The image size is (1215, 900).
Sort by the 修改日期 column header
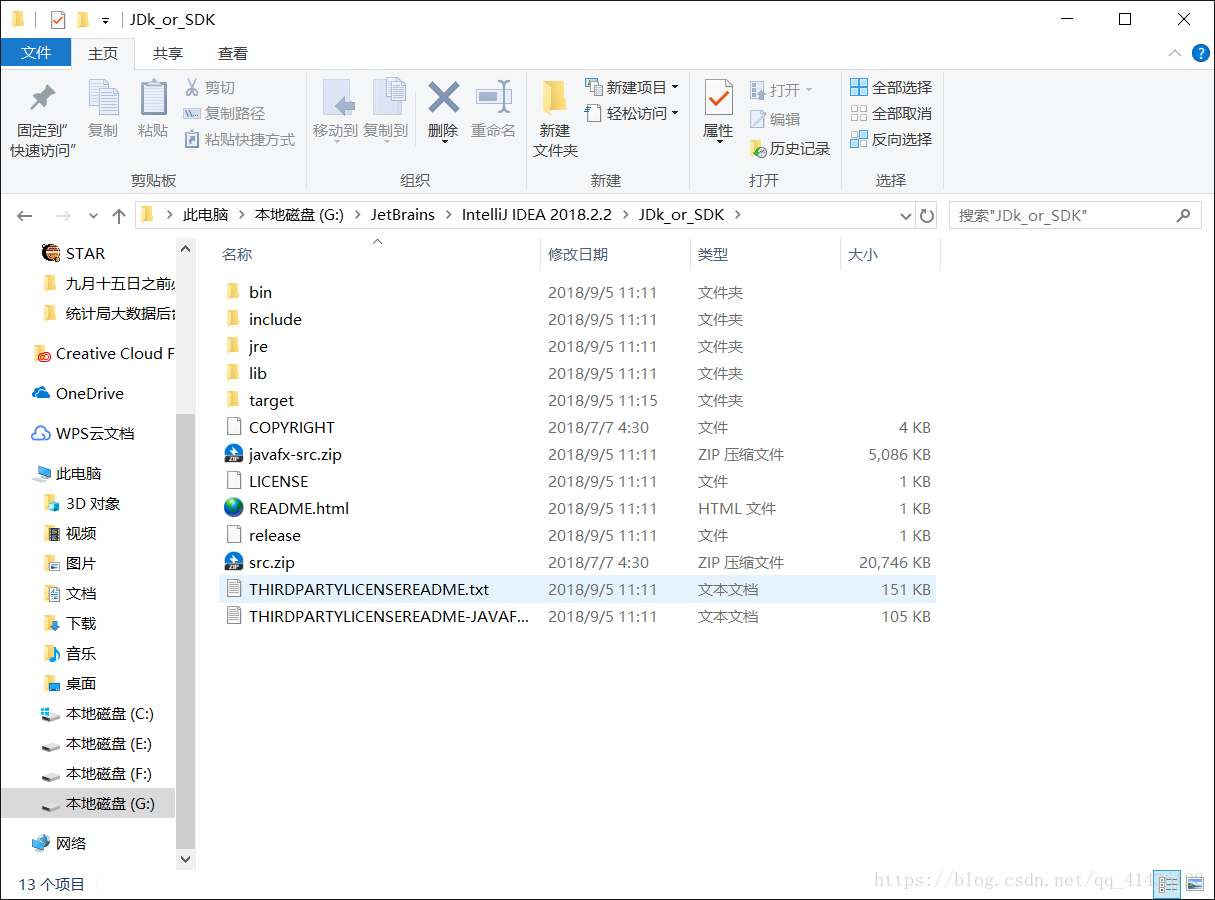(578, 255)
